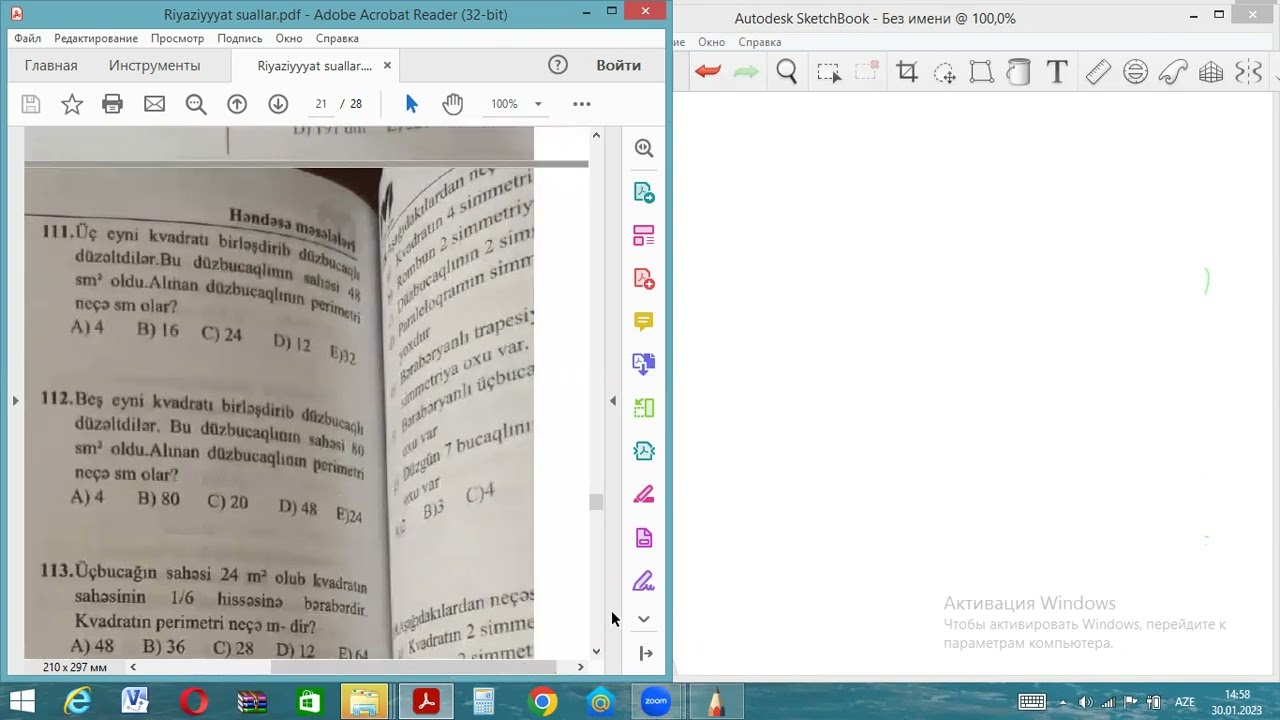Activate the Quick Transform tool in SketchBook
Screen dimensions: 1280x720
point(944,72)
